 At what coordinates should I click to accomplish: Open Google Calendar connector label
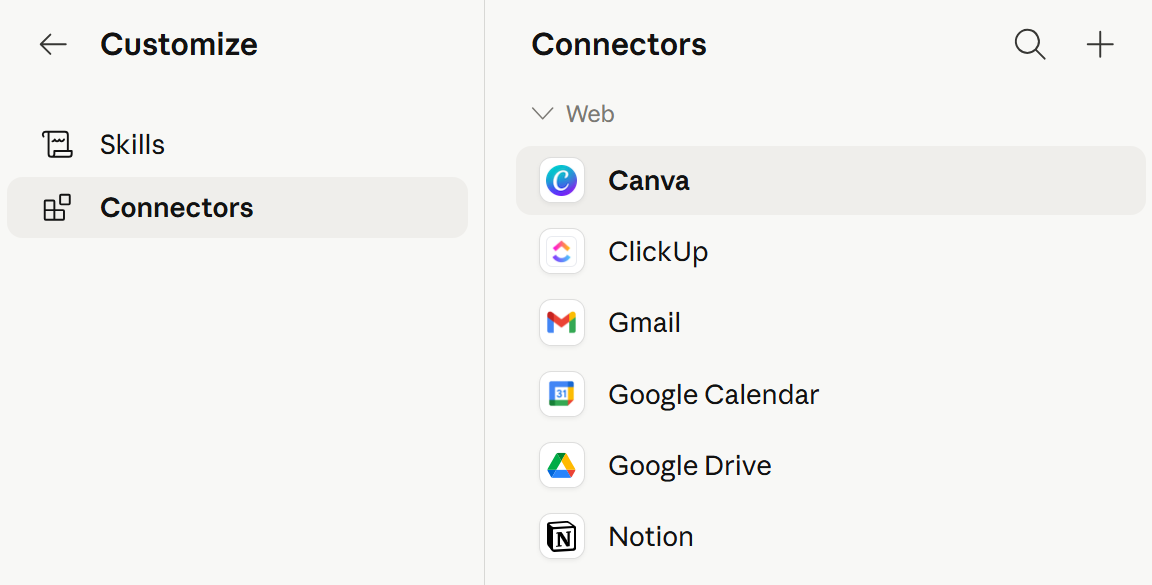713,395
